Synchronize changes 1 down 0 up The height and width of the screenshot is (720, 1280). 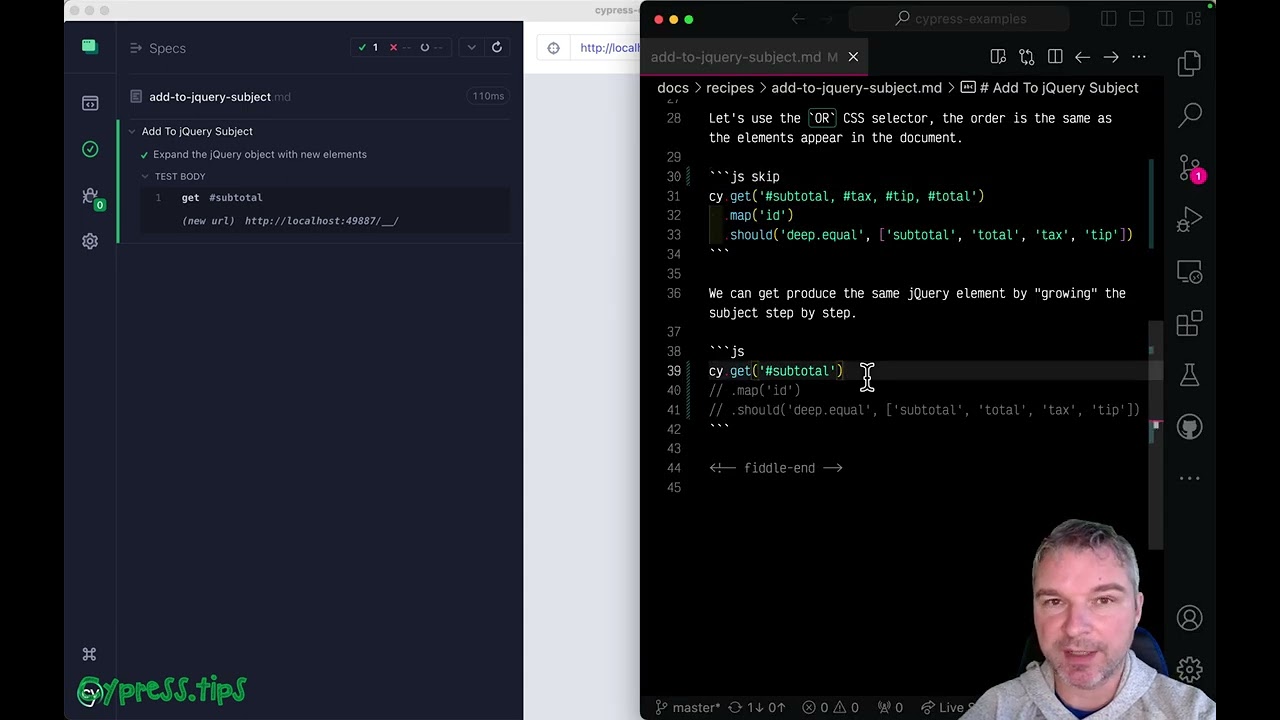click(x=758, y=708)
